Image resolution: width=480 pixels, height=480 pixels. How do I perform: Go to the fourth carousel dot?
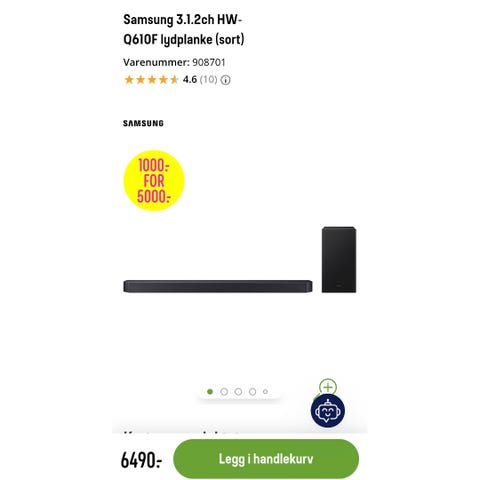point(252,392)
